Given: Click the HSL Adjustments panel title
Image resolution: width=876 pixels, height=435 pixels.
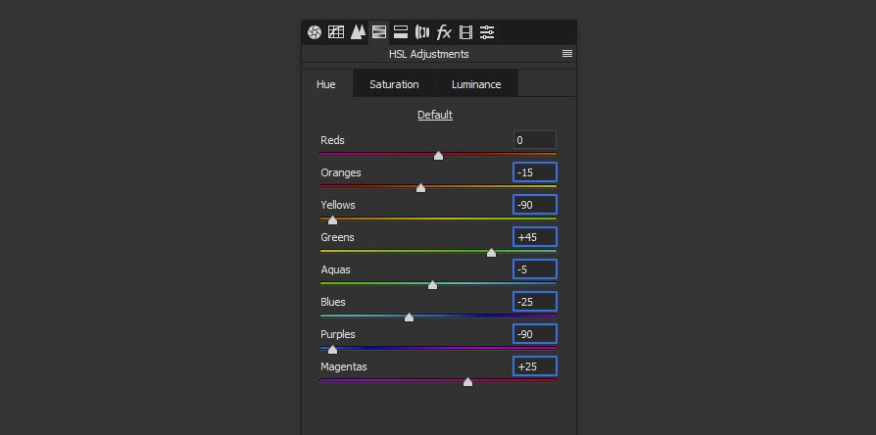Looking at the screenshot, I should 429,54.
